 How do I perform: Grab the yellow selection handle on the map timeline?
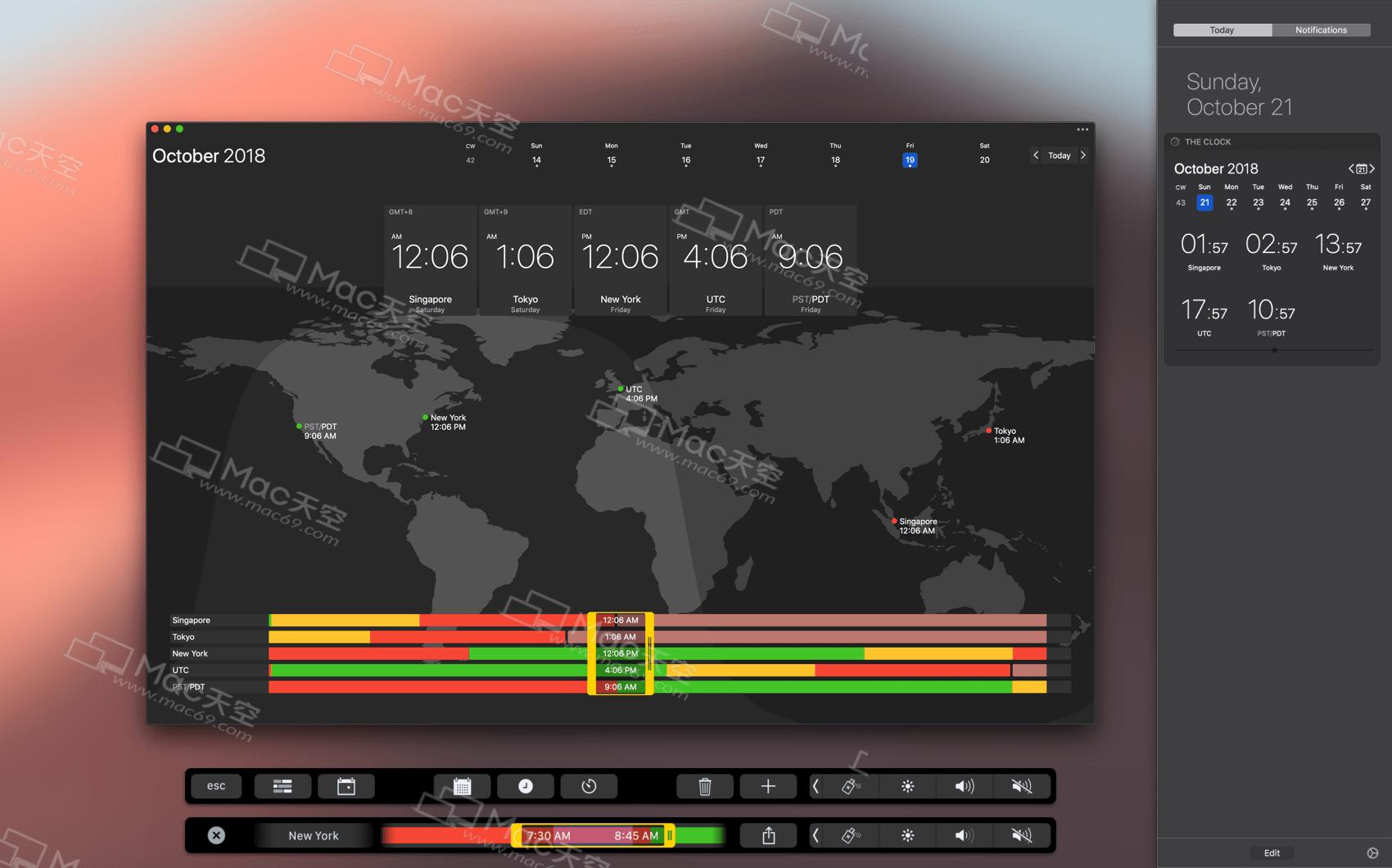tap(649, 653)
